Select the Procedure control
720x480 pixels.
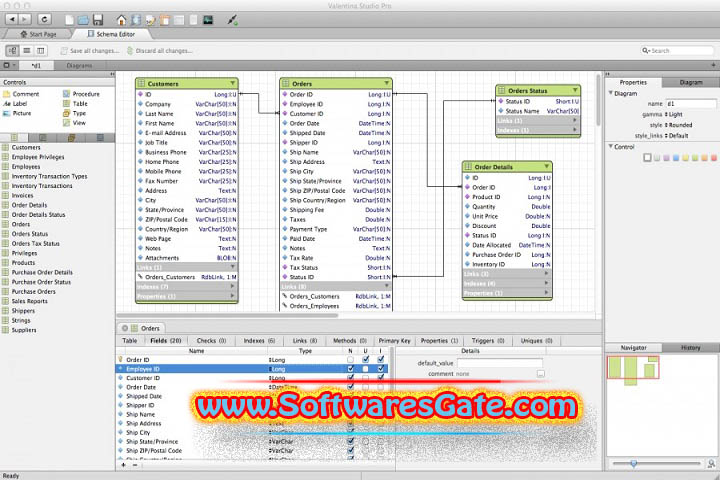pyautogui.click(x=81, y=94)
